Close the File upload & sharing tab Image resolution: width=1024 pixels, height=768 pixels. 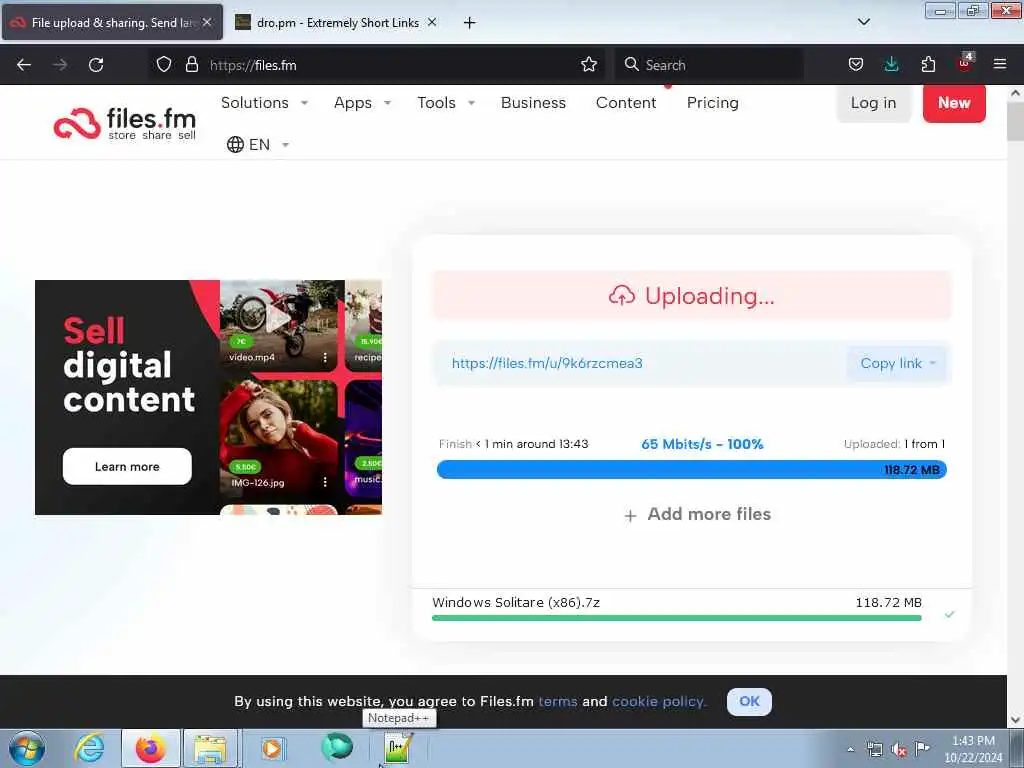pos(207,22)
